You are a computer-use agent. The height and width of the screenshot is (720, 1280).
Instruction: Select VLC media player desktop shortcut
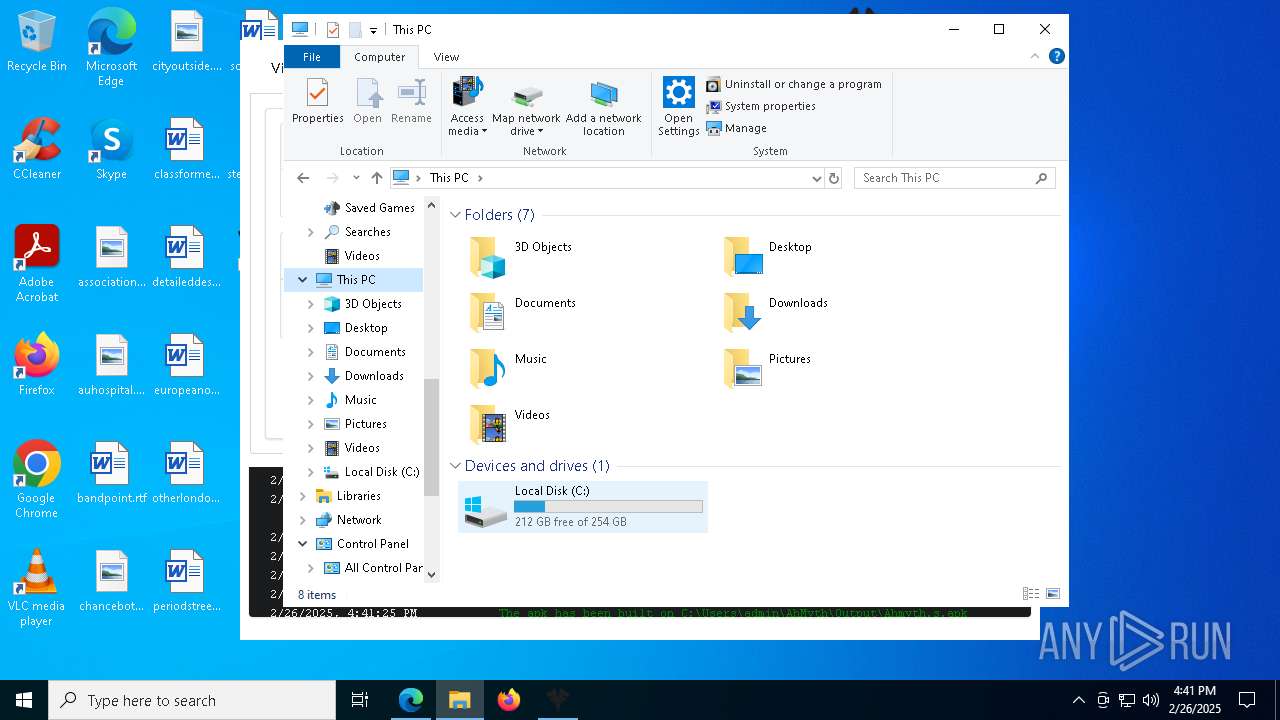coord(37,588)
